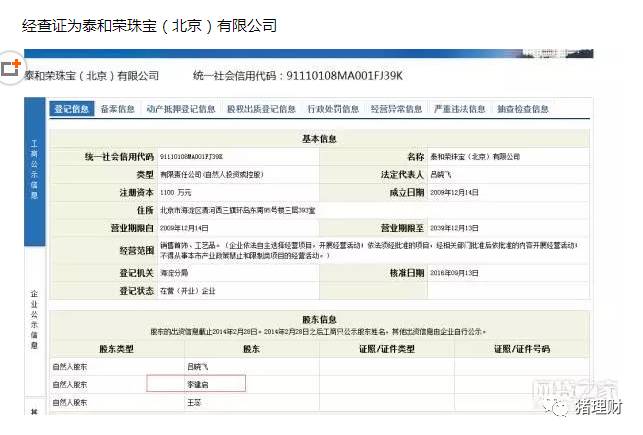Screen dimensions: 643x435
Task: Open the 经营异常信息 tab
Action: pyautogui.click(x=396, y=109)
